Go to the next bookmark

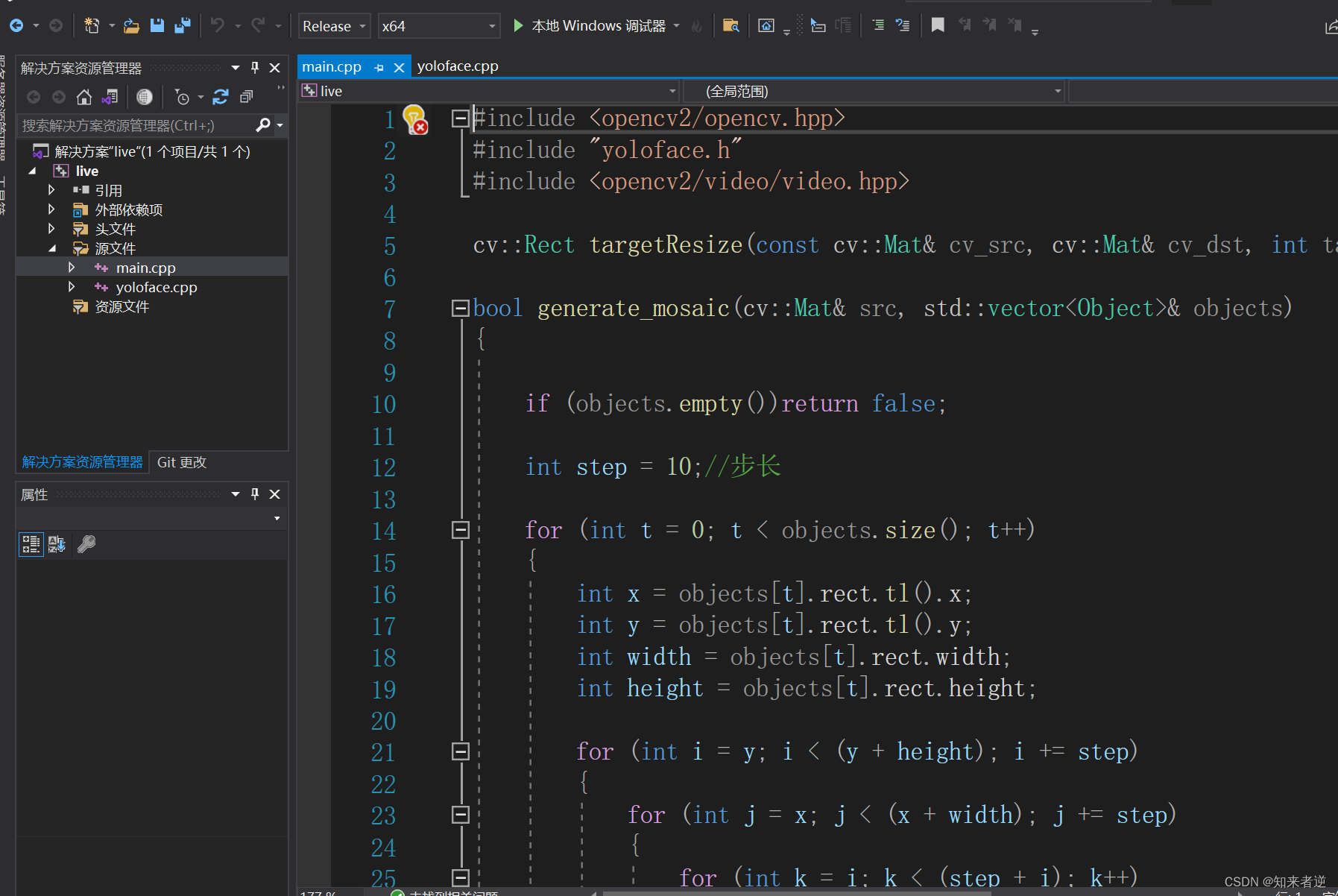coord(990,26)
